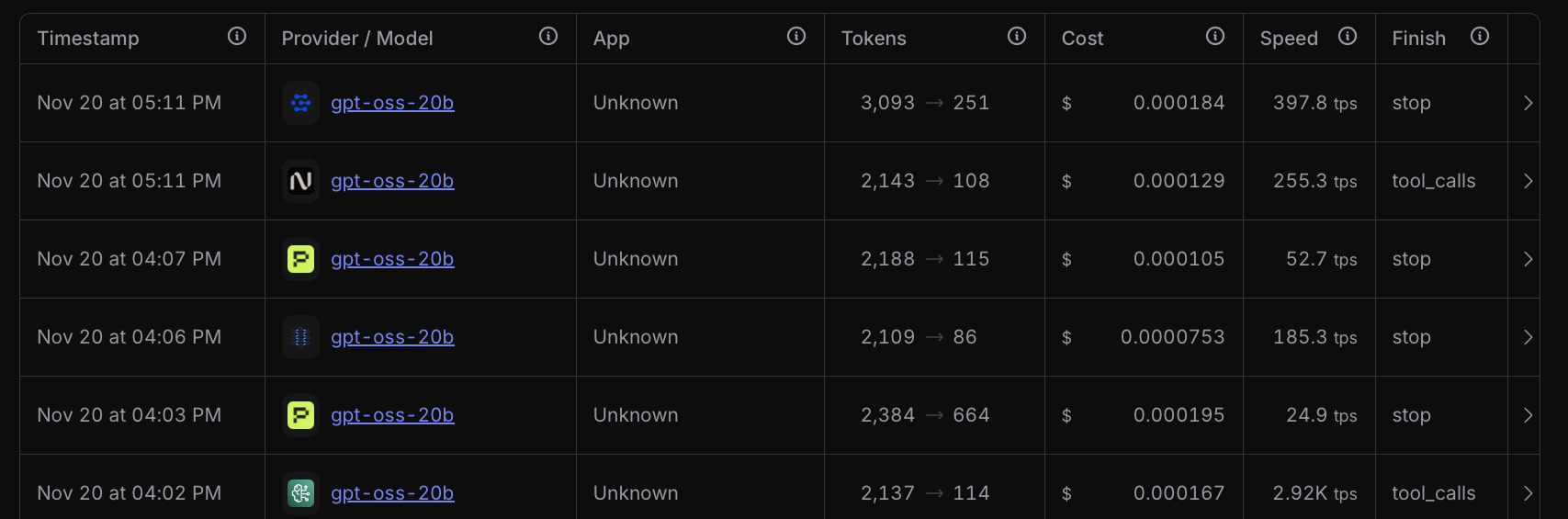Open gpt-oss-20b link in 04:02 PM row
The image size is (1568, 519).
(x=392, y=493)
